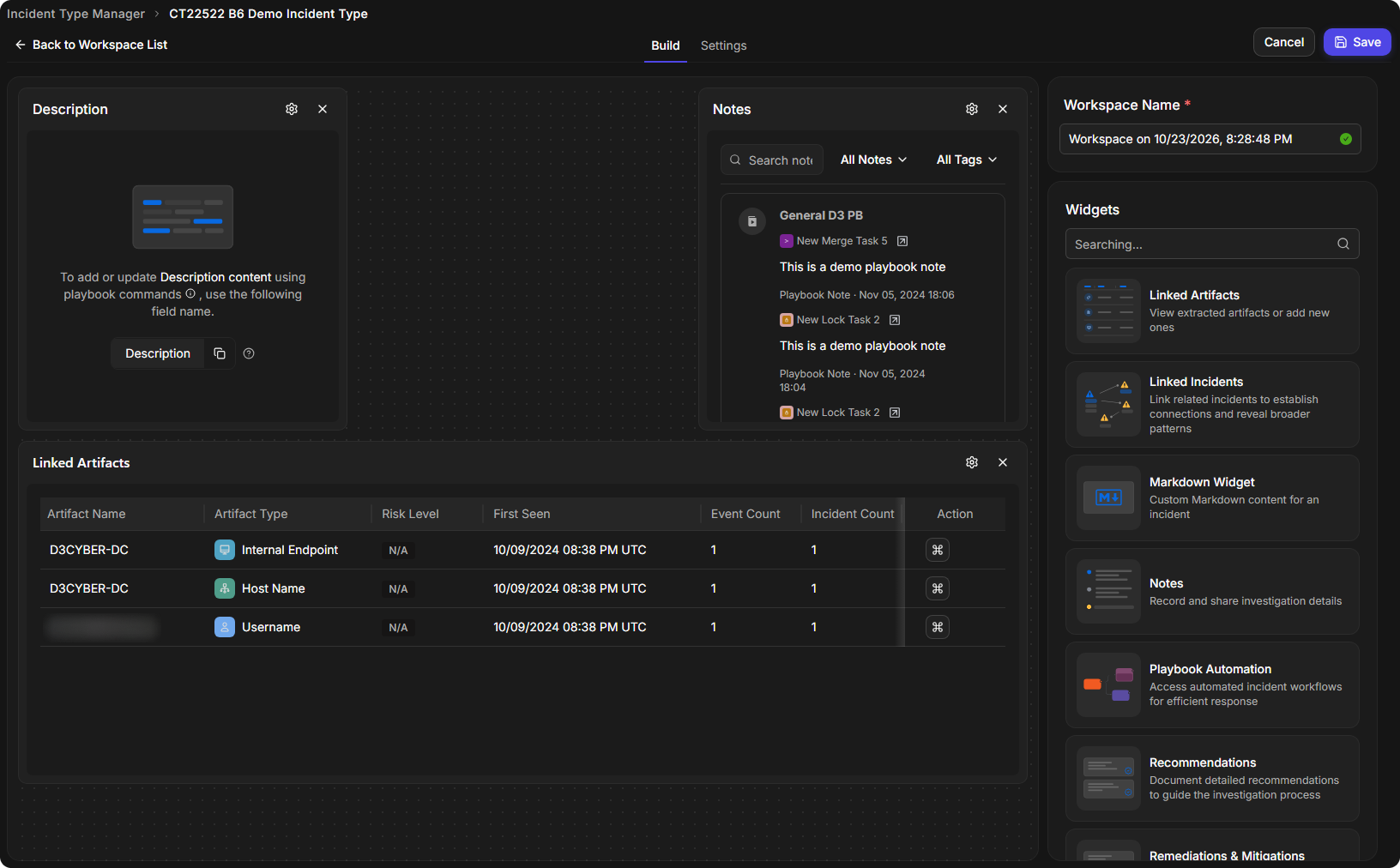Select the Notes widget card
1400x868 pixels.
[1212, 591]
